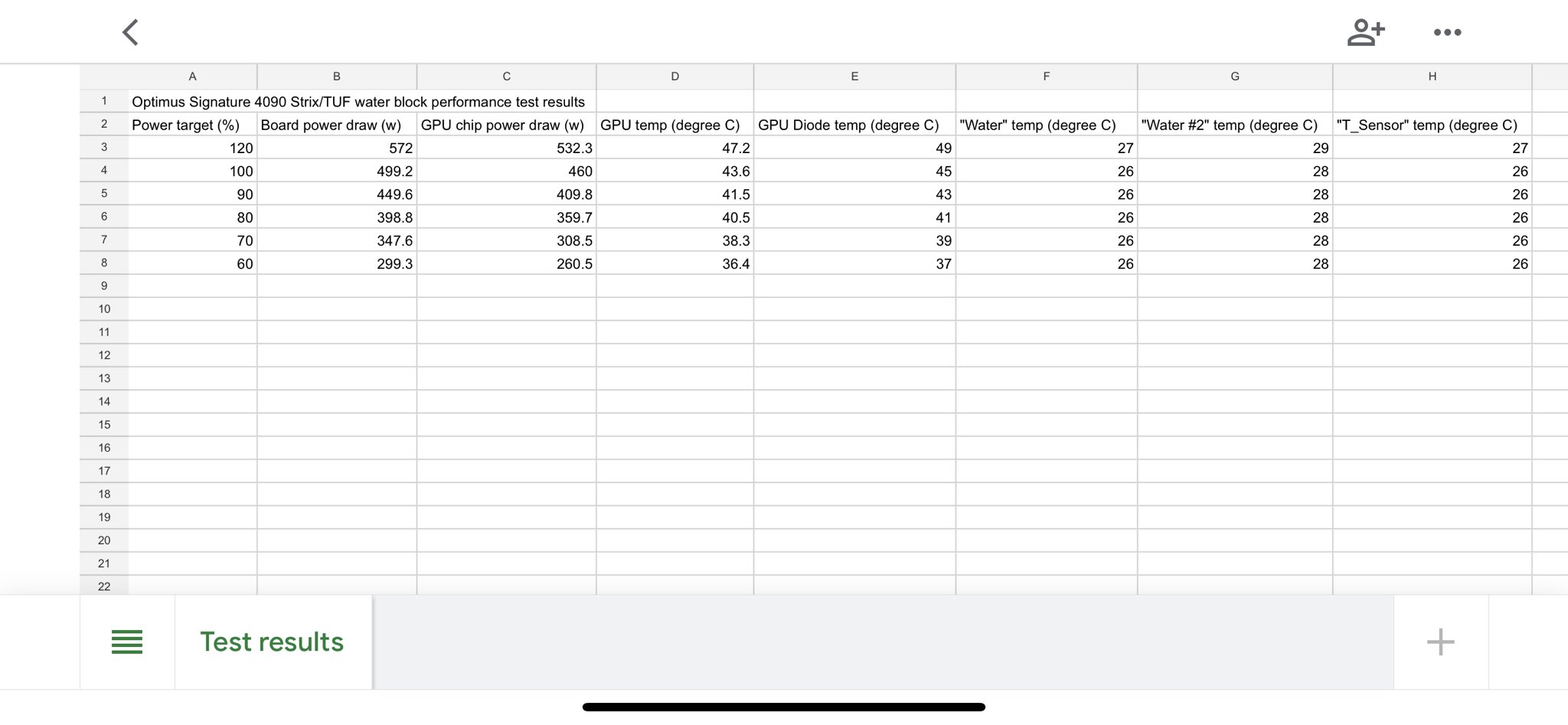
Task: Tap the back arrow icon
Action: (131, 33)
